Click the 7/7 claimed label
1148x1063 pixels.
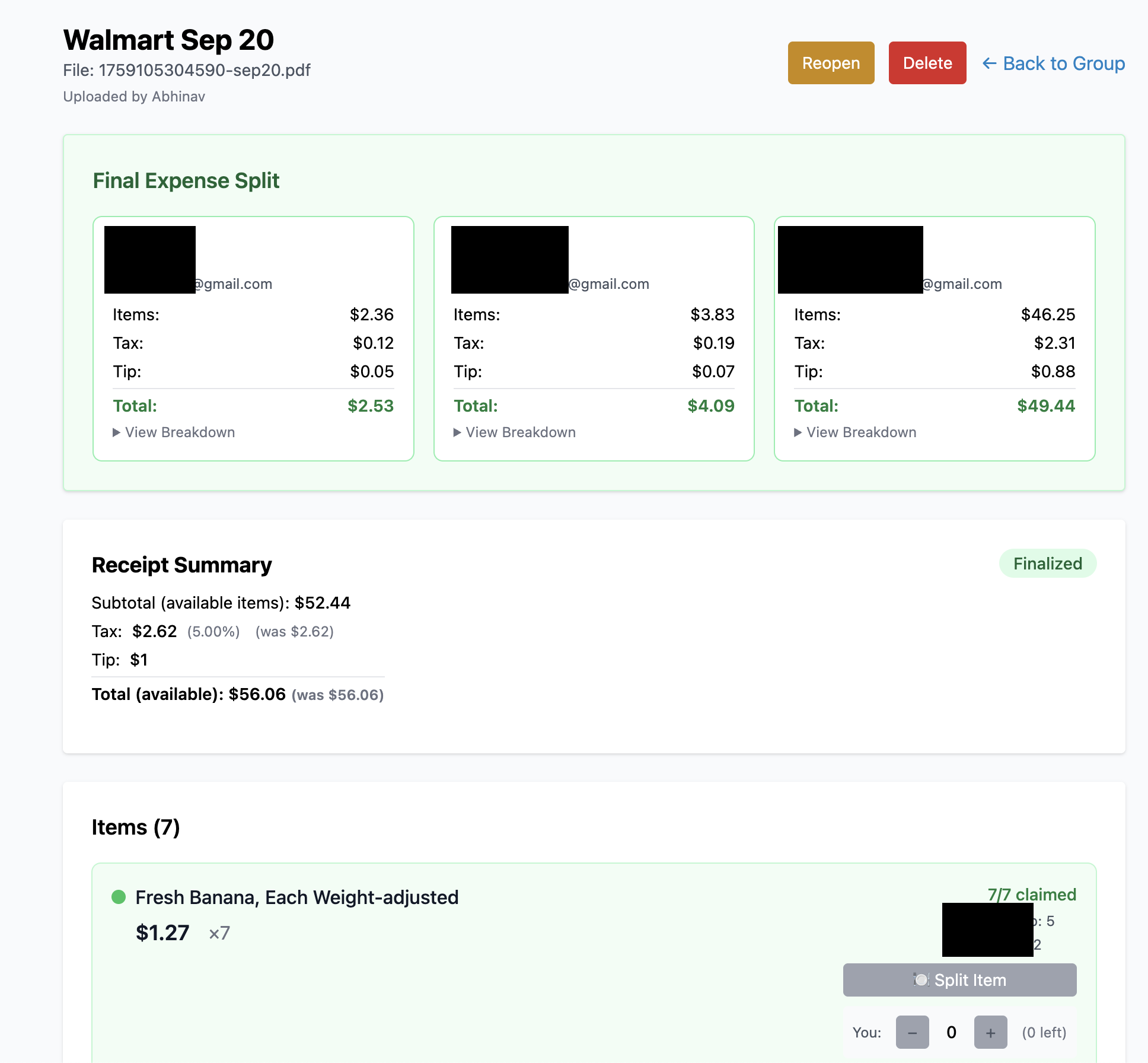click(x=1031, y=895)
